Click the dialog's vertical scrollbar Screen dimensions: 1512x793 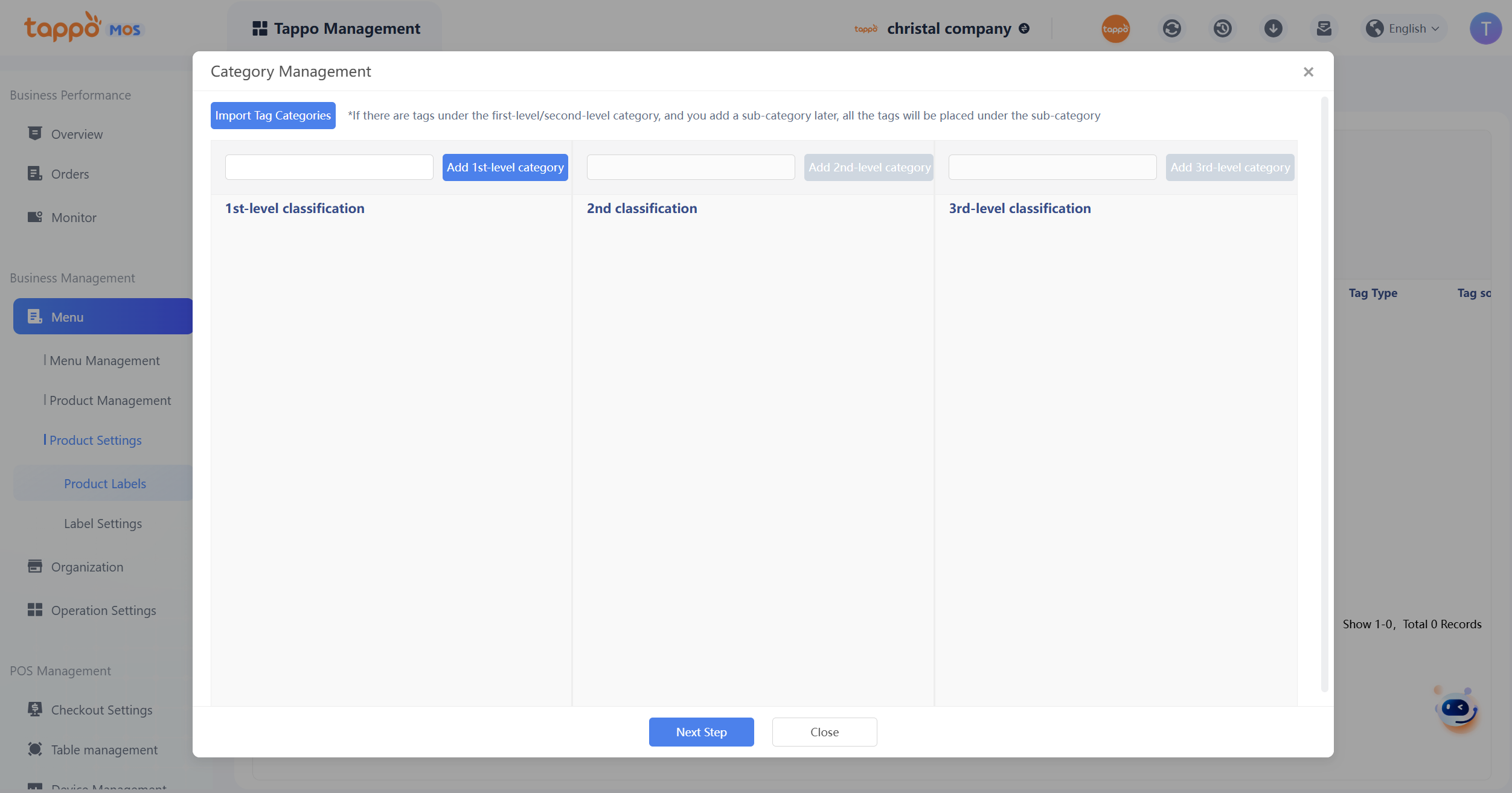[x=1324, y=392]
